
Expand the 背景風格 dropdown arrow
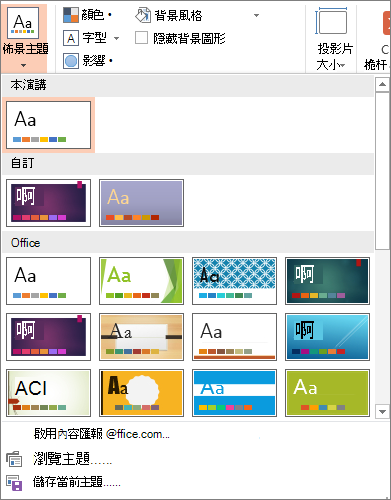pyautogui.click(x=256, y=15)
